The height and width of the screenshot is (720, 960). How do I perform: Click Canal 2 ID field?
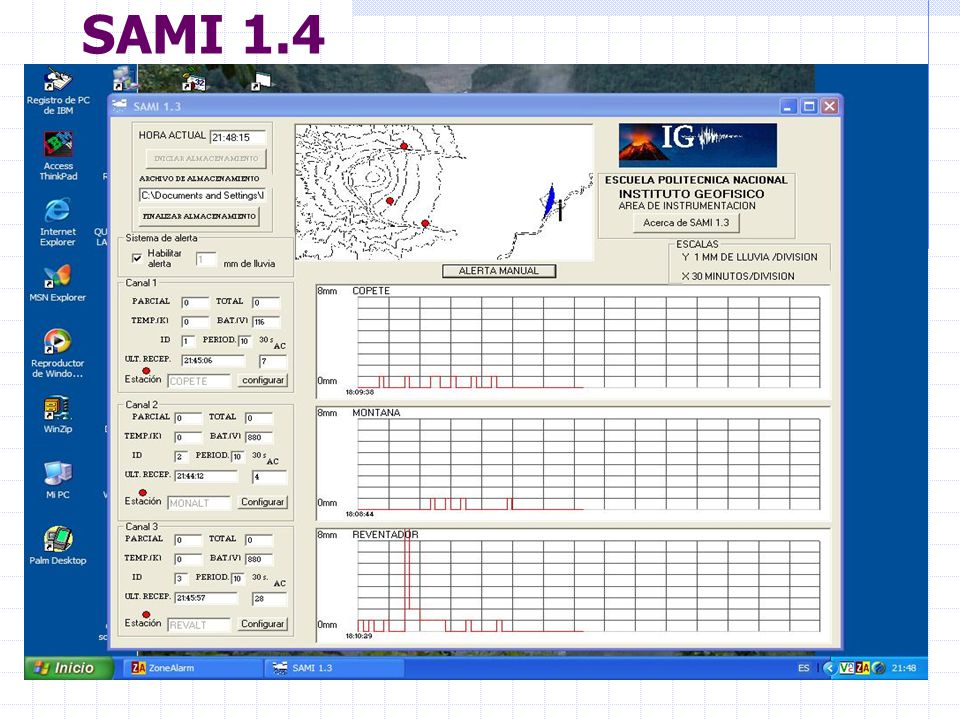pos(181,457)
